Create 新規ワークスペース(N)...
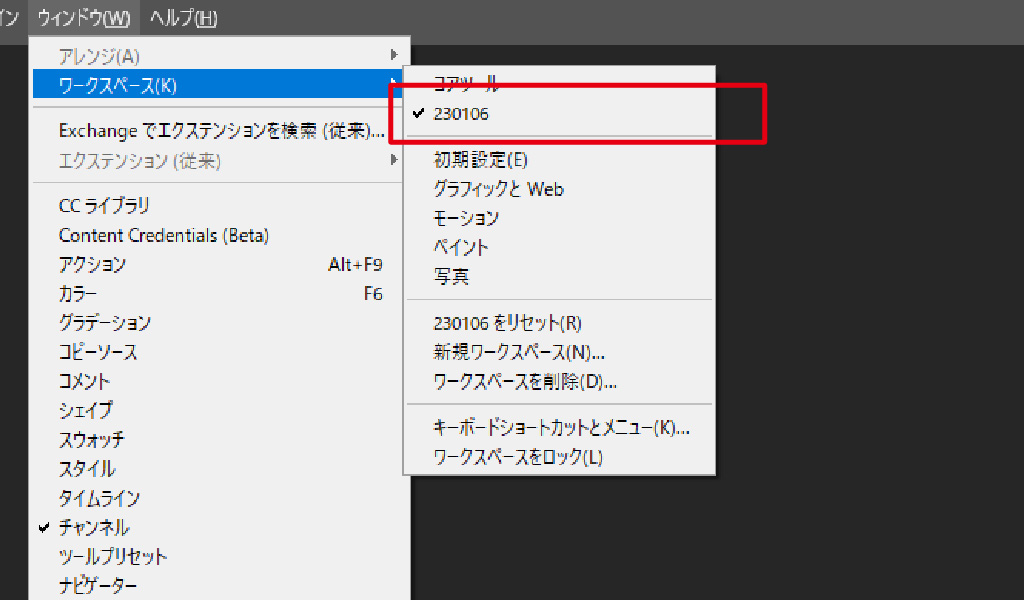 (x=518, y=352)
